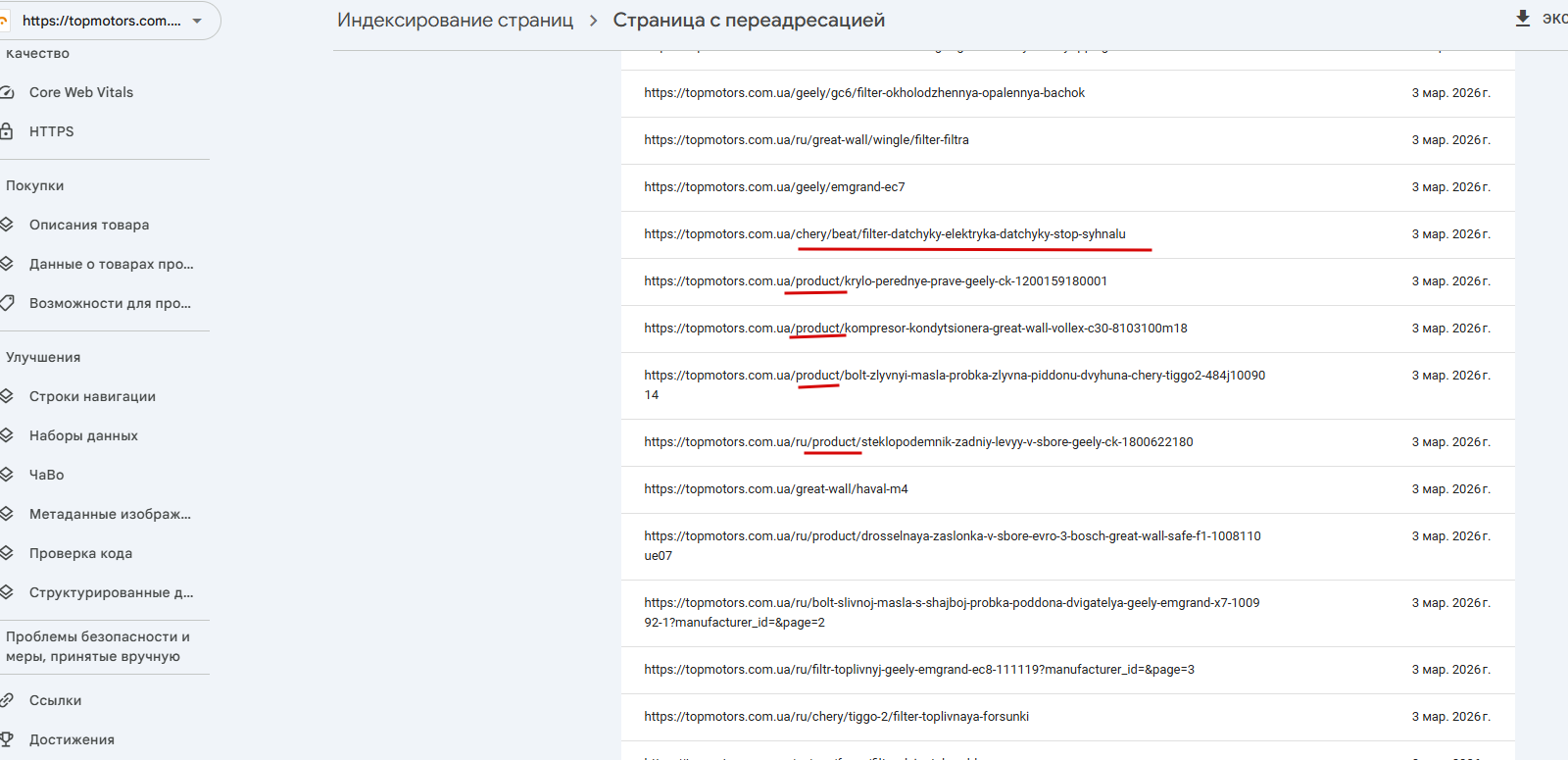
Task: Select the date beside krylo-perednye-prave URL
Action: 1450,281
